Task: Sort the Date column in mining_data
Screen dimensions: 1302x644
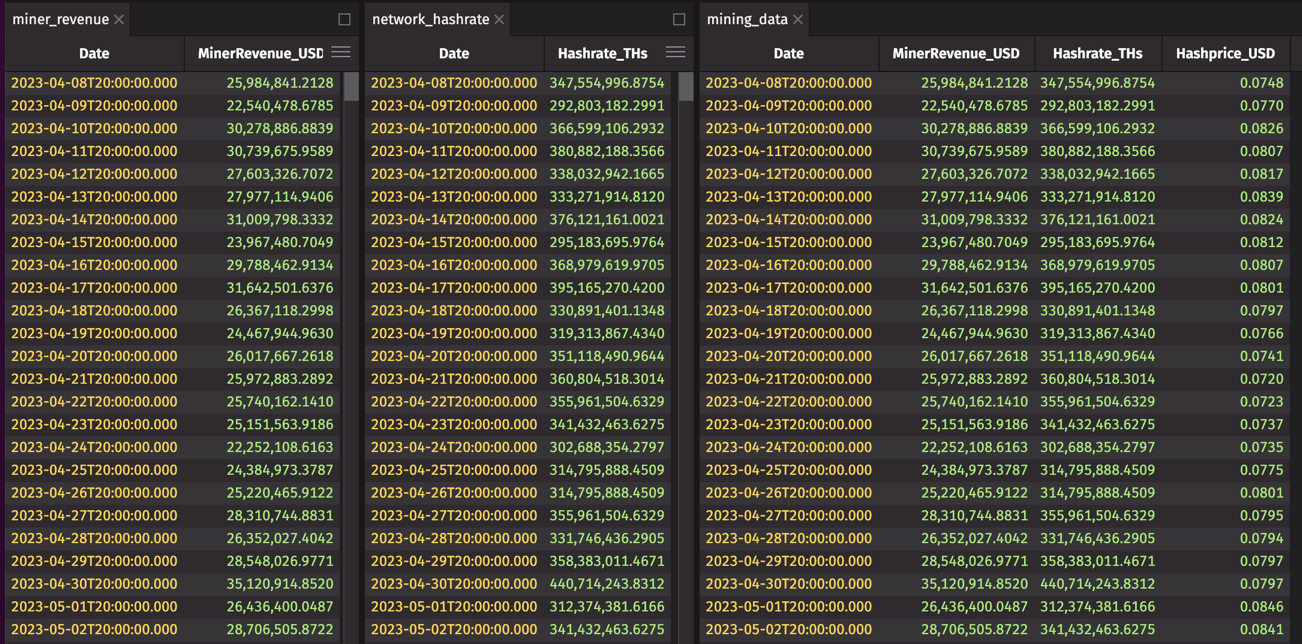Action: 789,53
